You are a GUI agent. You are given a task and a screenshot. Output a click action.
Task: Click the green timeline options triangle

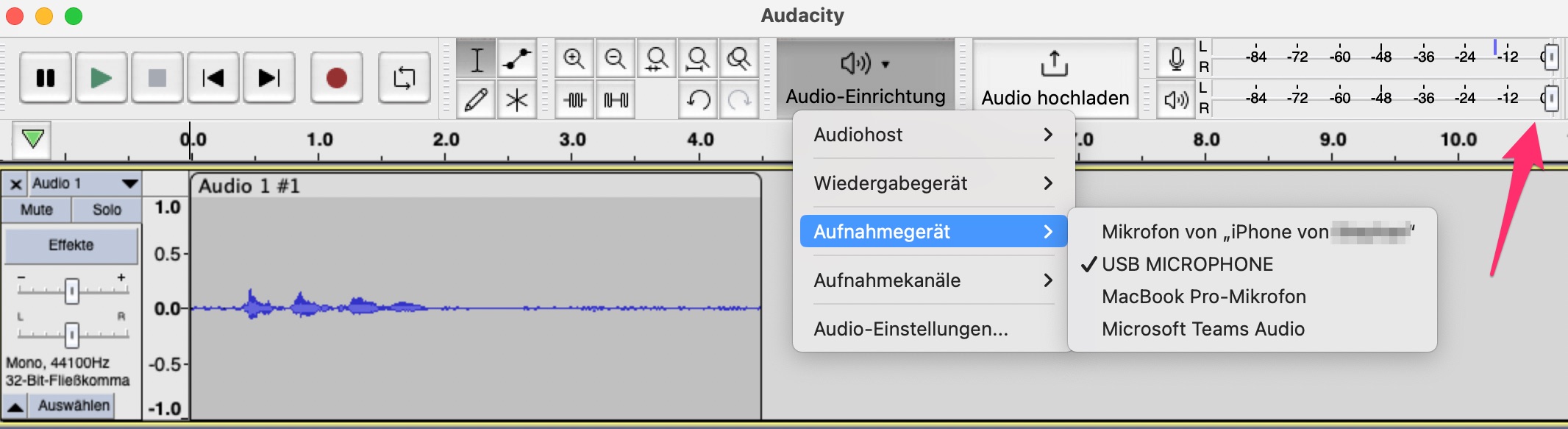(x=32, y=139)
